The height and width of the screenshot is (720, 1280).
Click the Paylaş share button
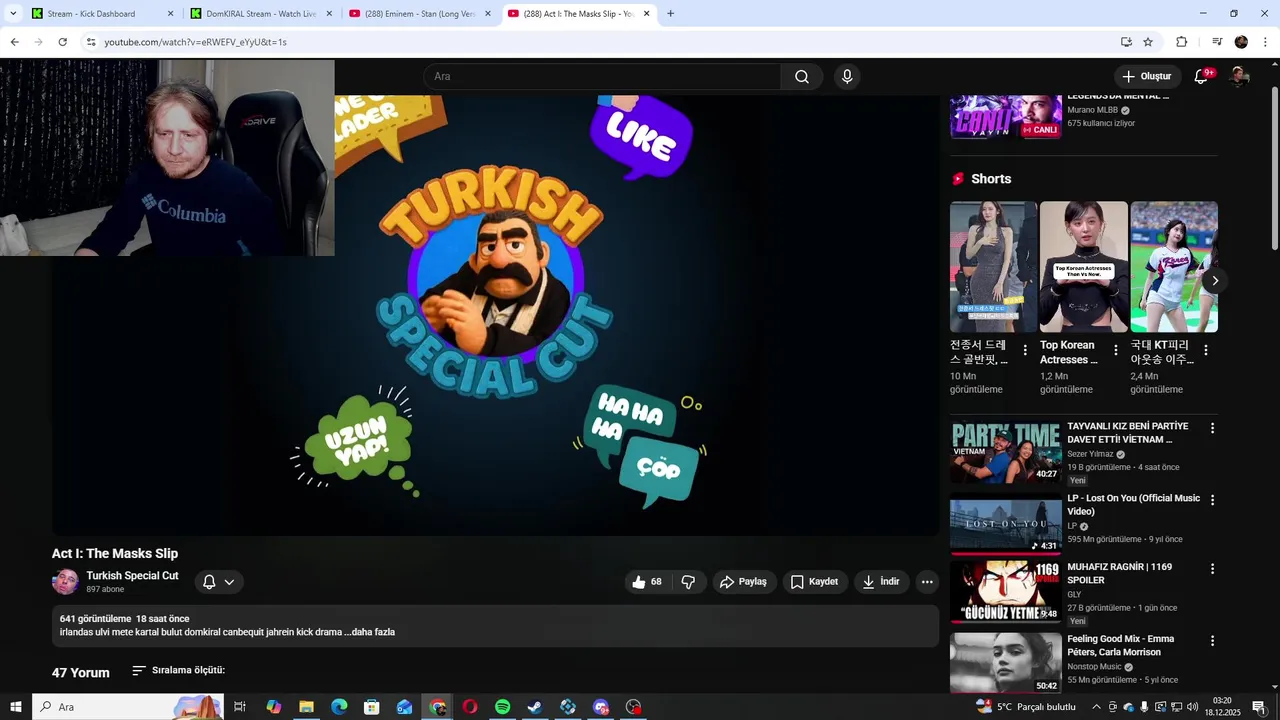pos(744,582)
